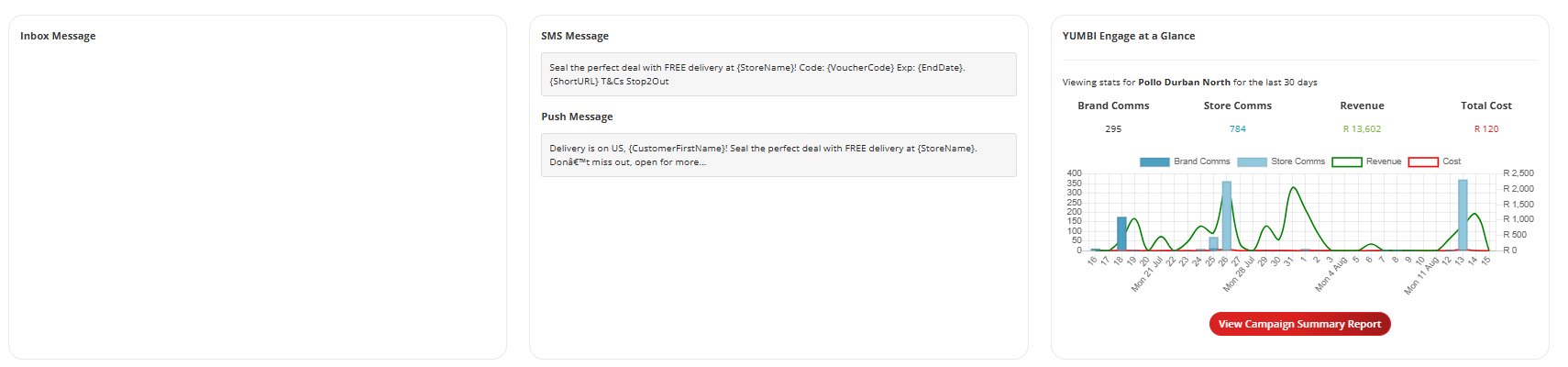Click the tall Store Comms bar on 26
The image size is (1568, 367).
click(x=1227, y=216)
